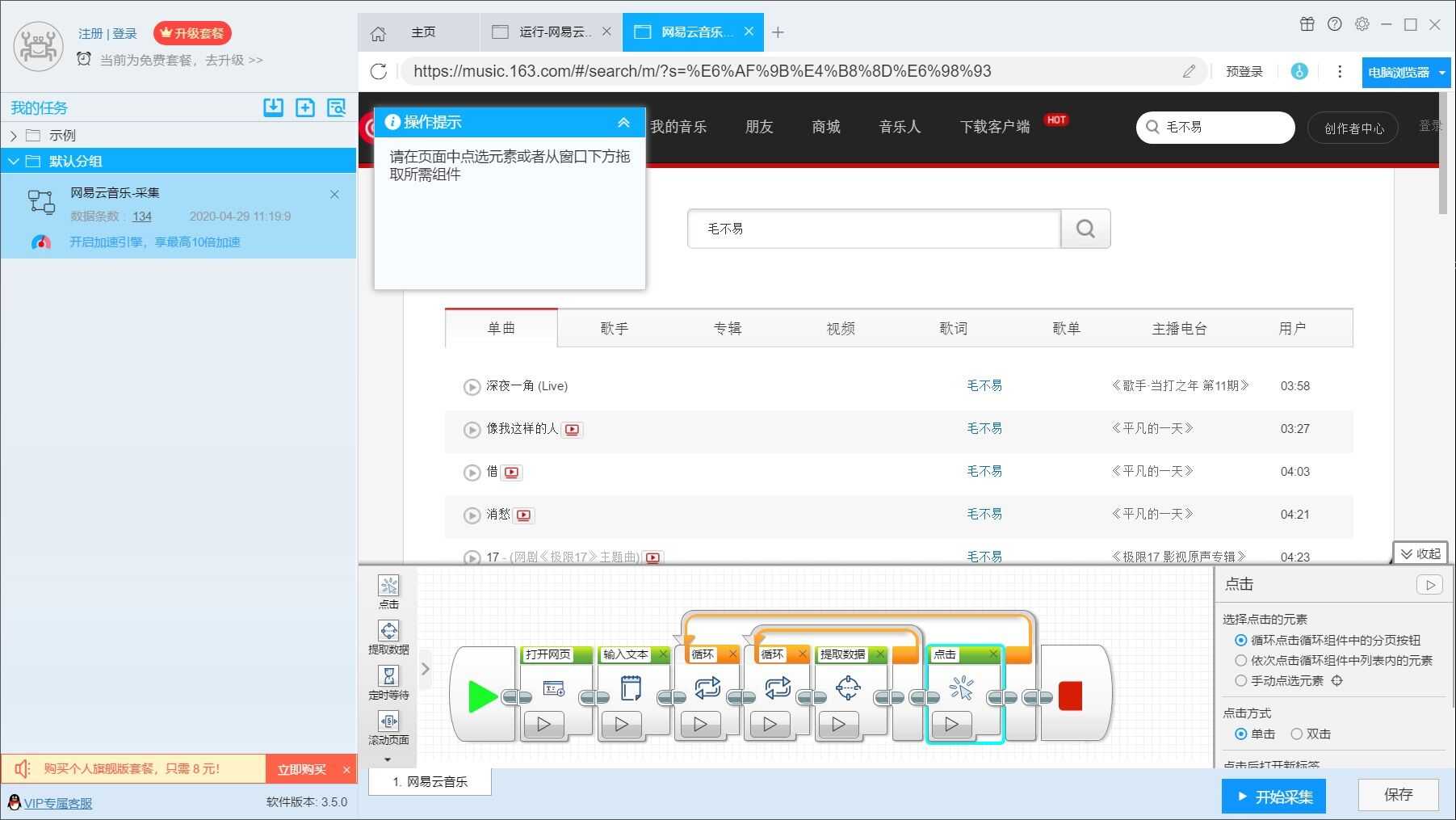Select 依次点击循环组件中列表内的元素 radio option
This screenshot has height=820, width=1456.
(x=1240, y=661)
